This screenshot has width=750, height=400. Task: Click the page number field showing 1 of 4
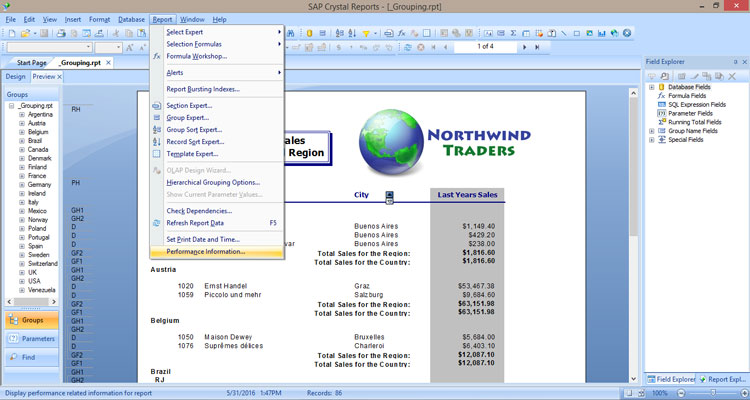click(485, 47)
